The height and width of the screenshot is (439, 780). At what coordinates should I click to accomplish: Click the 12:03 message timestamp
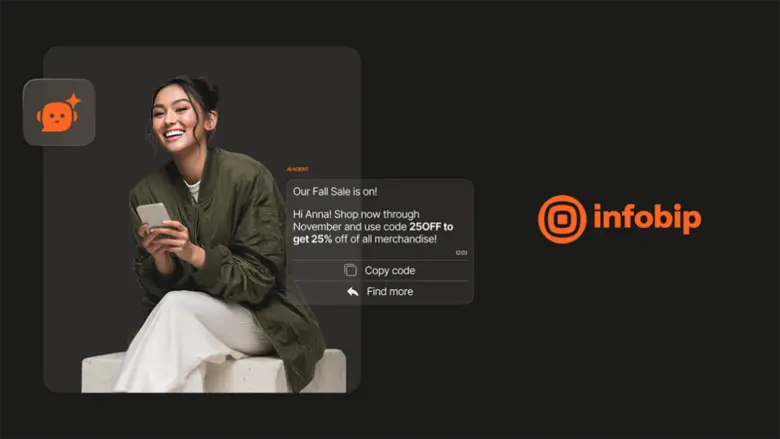pos(461,253)
